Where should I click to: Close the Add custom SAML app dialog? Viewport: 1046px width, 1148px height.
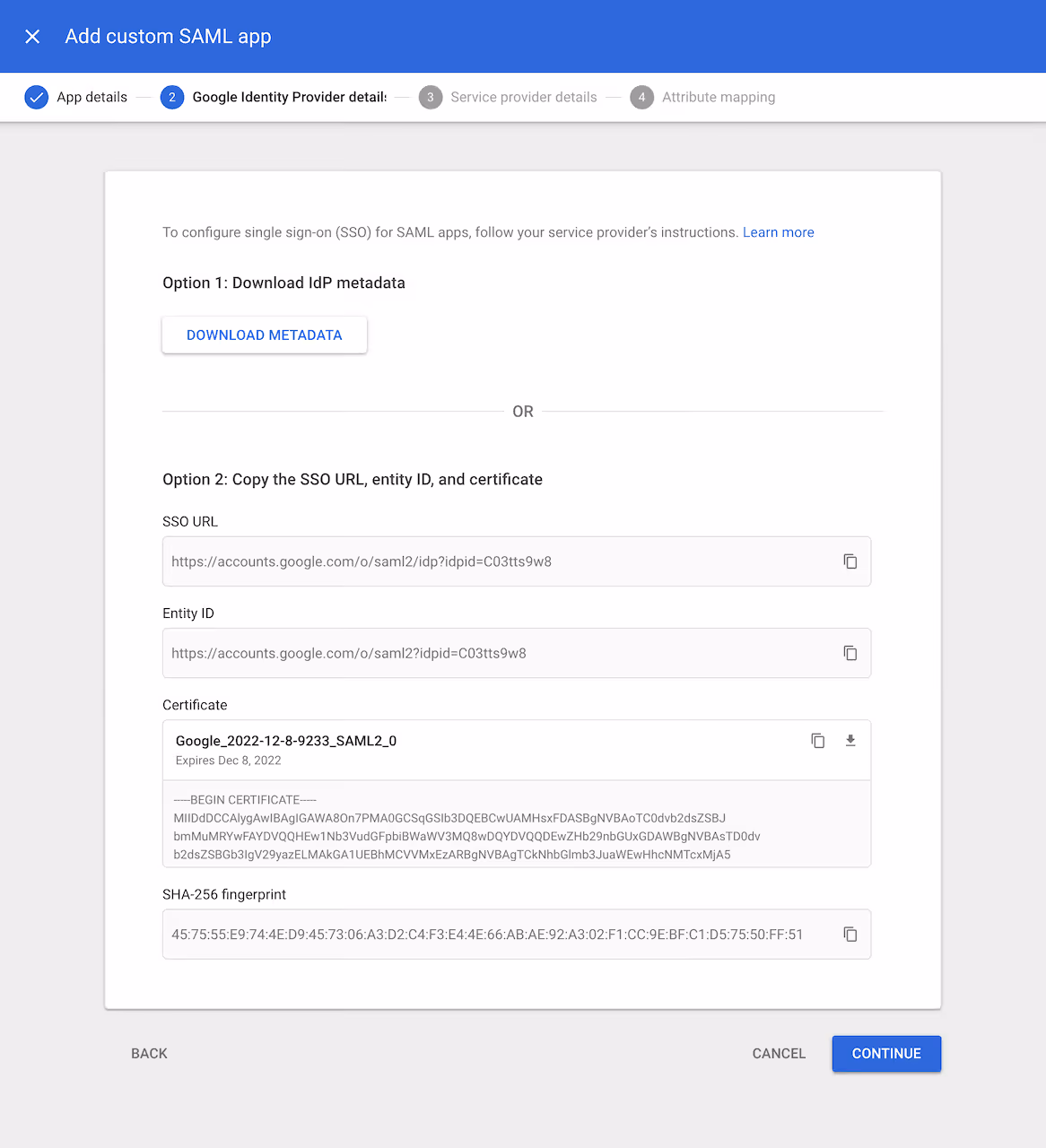pyautogui.click(x=32, y=37)
